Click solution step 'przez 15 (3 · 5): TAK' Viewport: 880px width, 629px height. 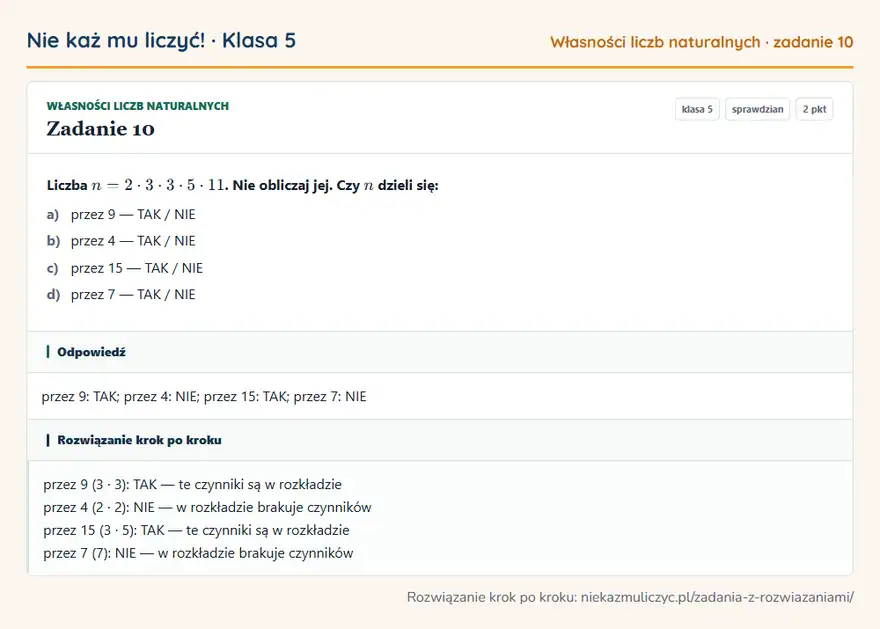point(196,530)
